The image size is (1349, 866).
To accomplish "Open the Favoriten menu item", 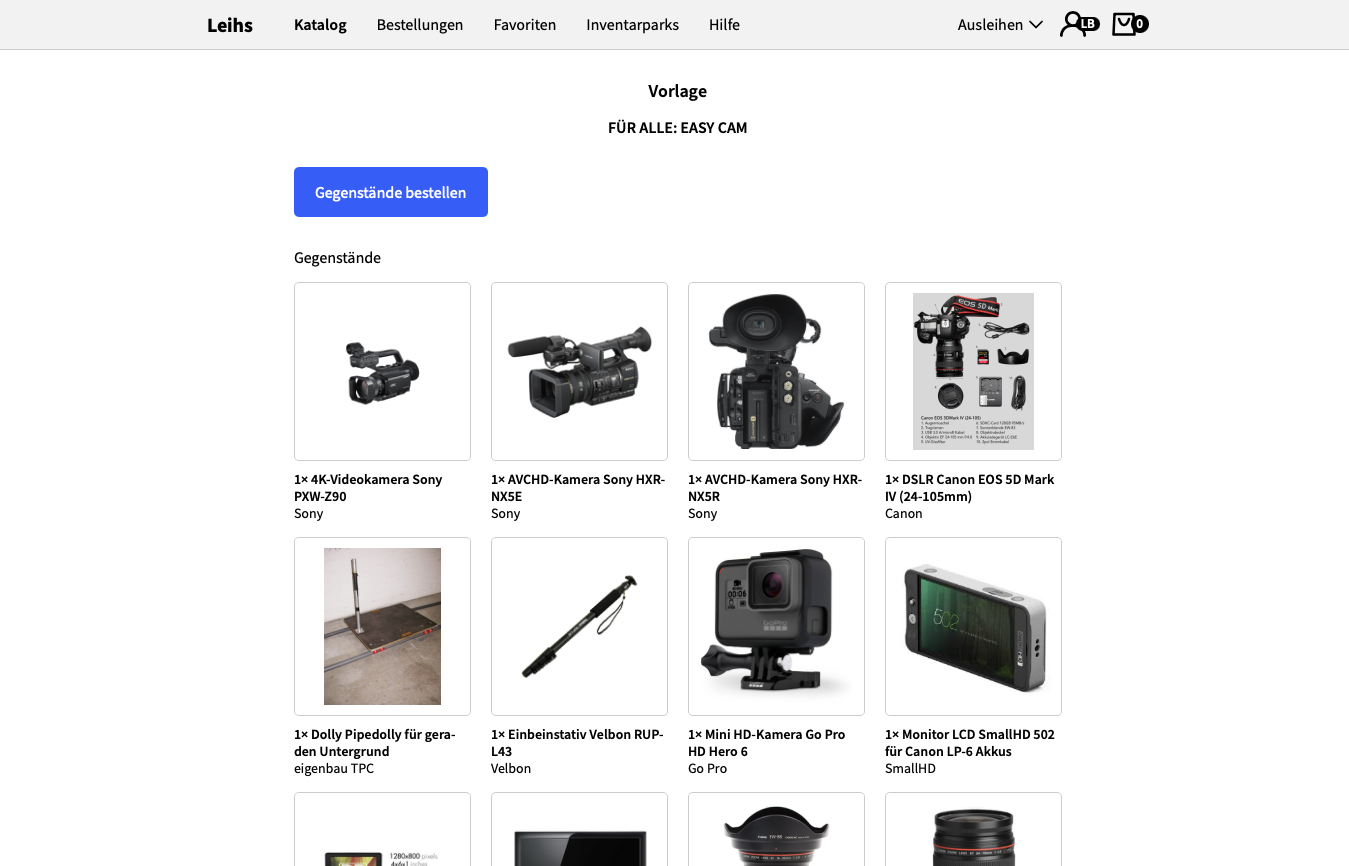I will (x=525, y=25).
